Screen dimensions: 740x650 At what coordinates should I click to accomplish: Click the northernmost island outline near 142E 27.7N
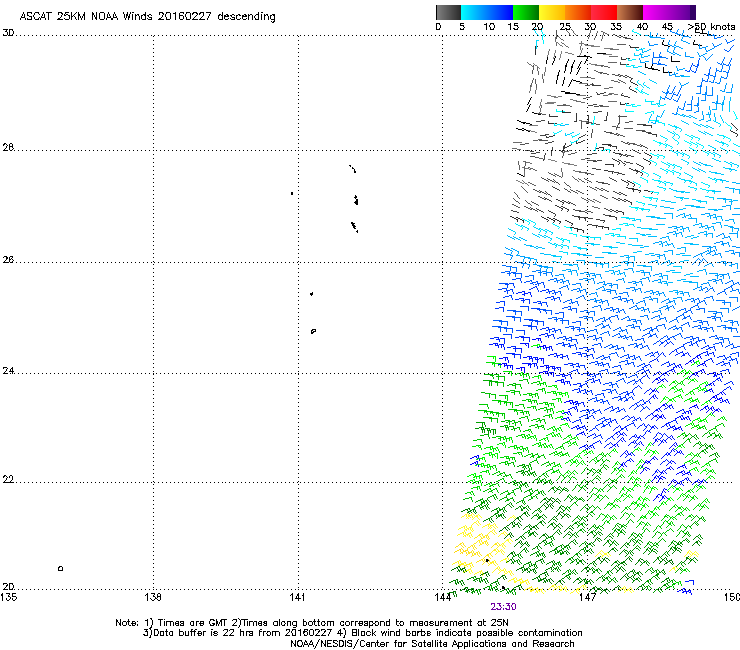coord(353,169)
